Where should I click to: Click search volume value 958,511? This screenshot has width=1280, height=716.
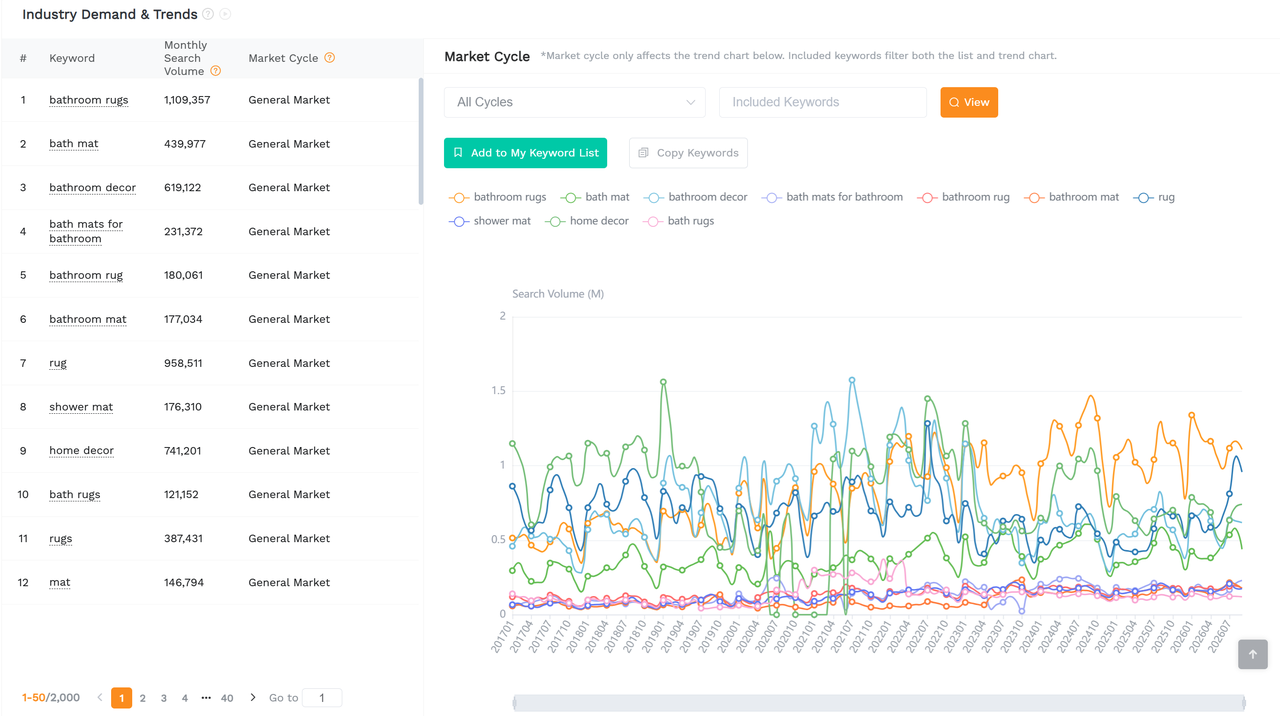coord(183,363)
